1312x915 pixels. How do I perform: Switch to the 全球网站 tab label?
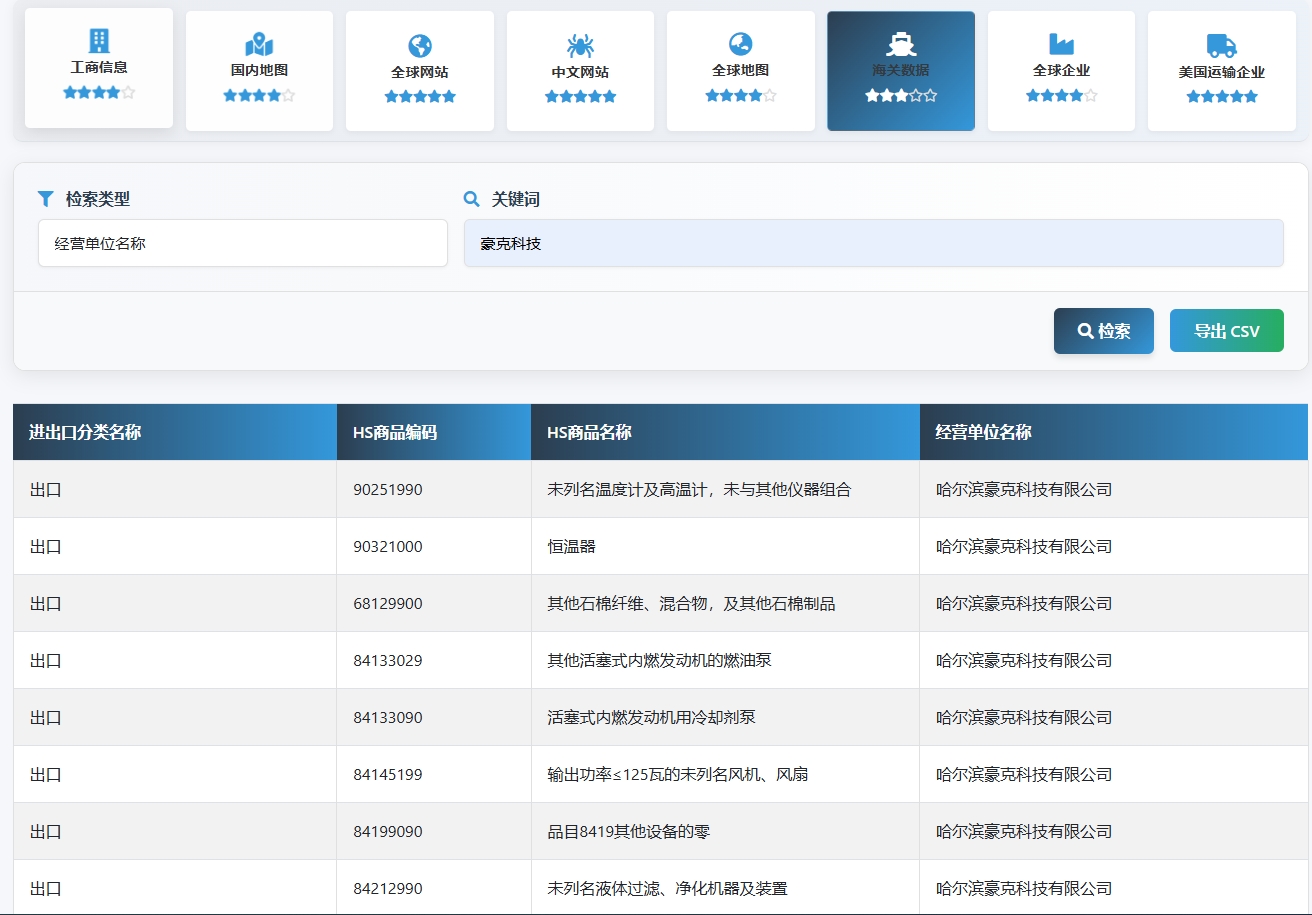420,72
